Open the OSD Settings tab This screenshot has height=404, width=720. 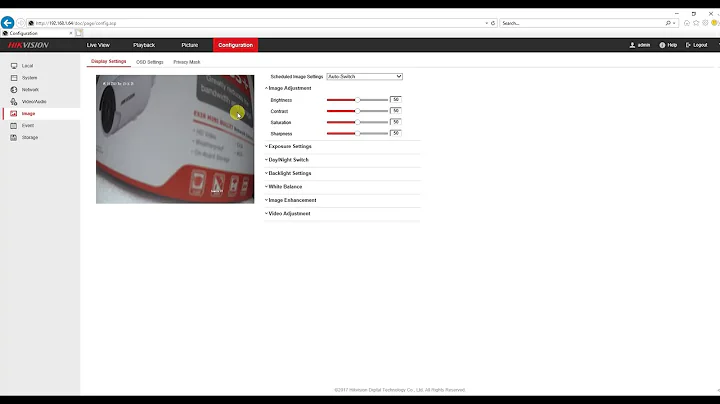pyautogui.click(x=149, y=62)
